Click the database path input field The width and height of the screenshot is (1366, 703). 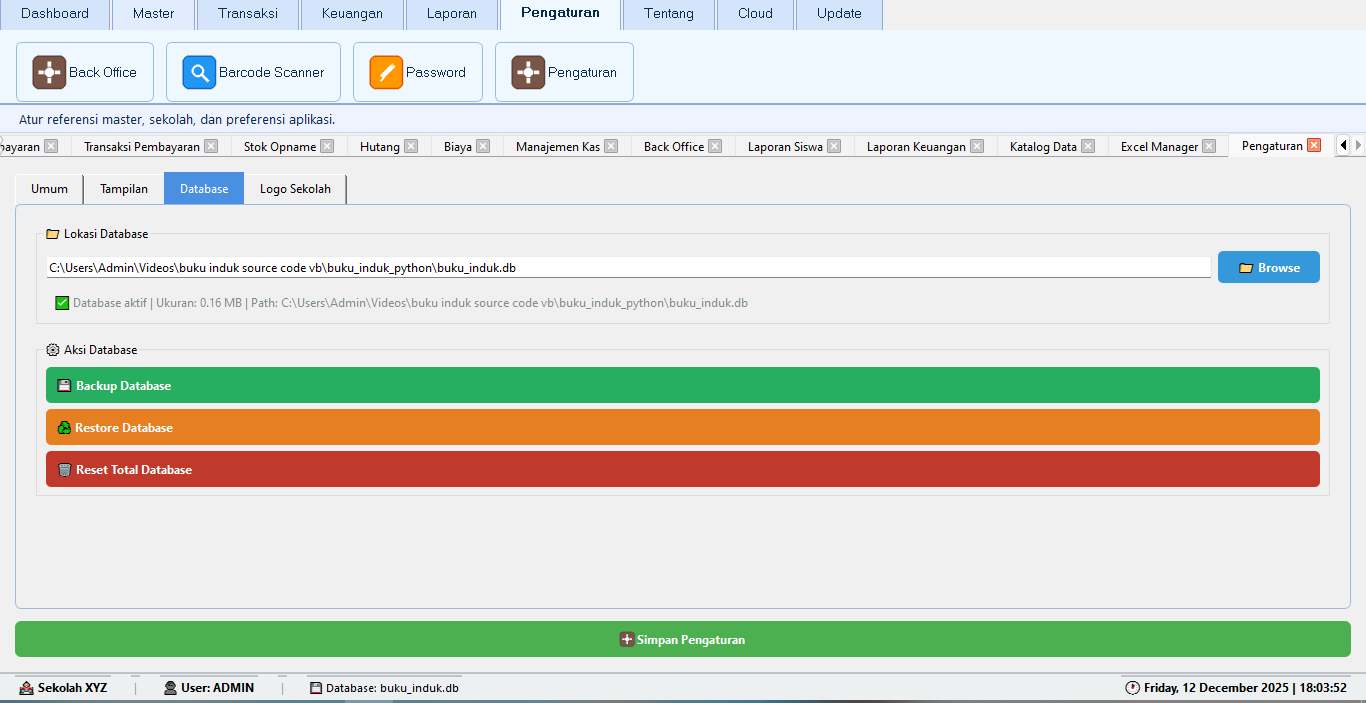point(628,268)
